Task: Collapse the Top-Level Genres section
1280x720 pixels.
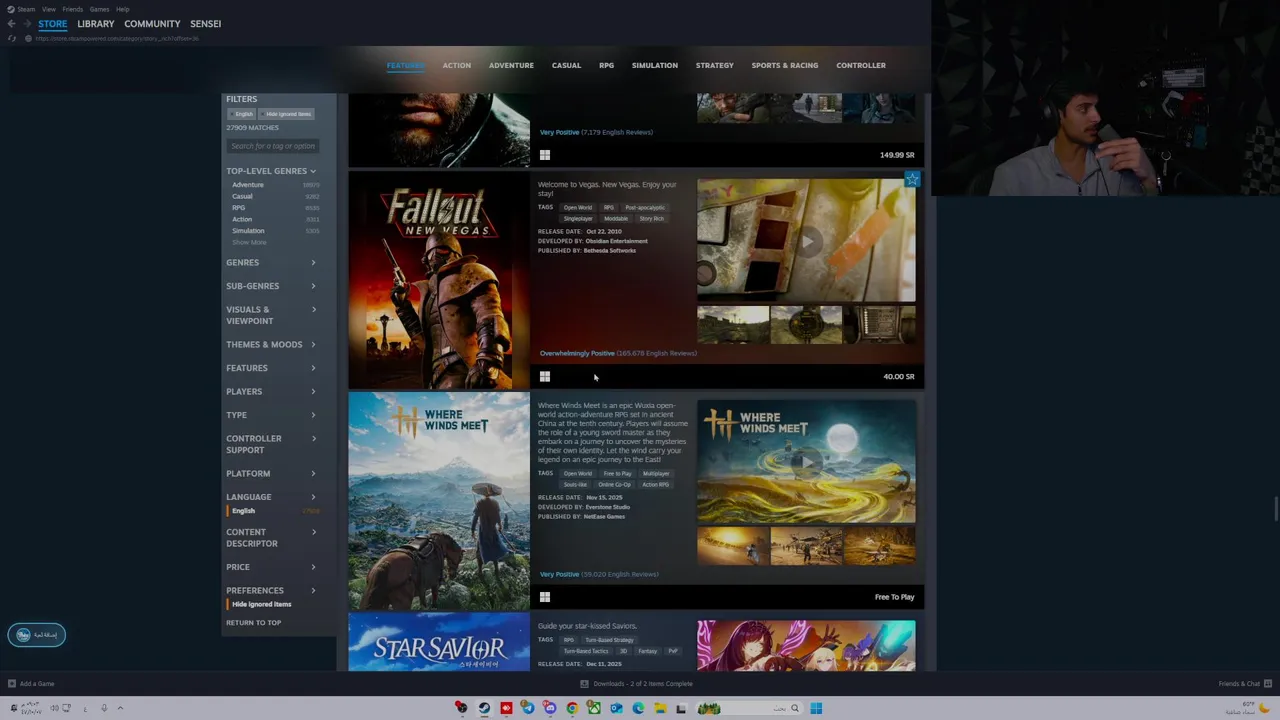Action: pos(270,171)
